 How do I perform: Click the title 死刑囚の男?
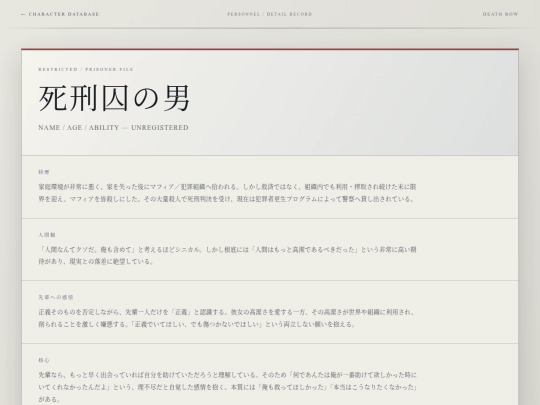pos(114,98)
